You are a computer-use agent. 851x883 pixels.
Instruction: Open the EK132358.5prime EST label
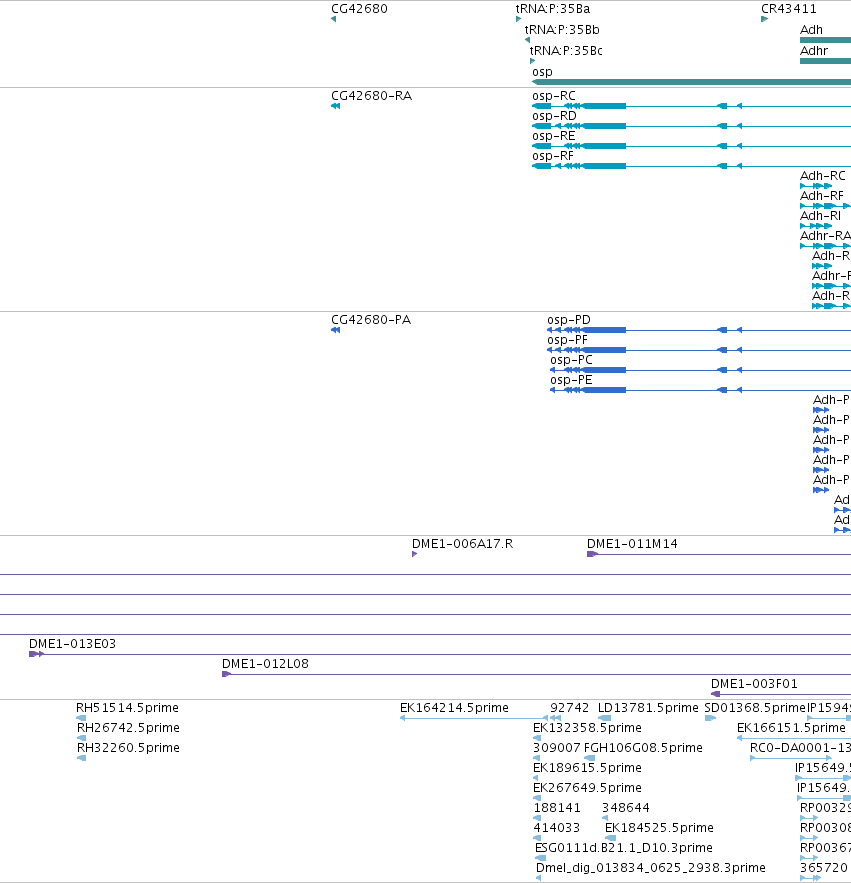pos(587,728)
